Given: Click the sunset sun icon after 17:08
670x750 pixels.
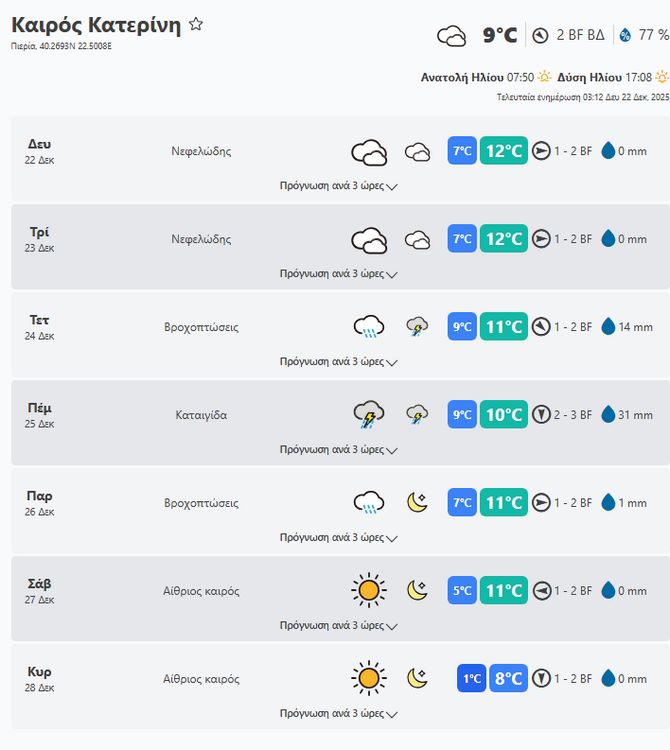Looking at the screenshot, I should (661, 77).
